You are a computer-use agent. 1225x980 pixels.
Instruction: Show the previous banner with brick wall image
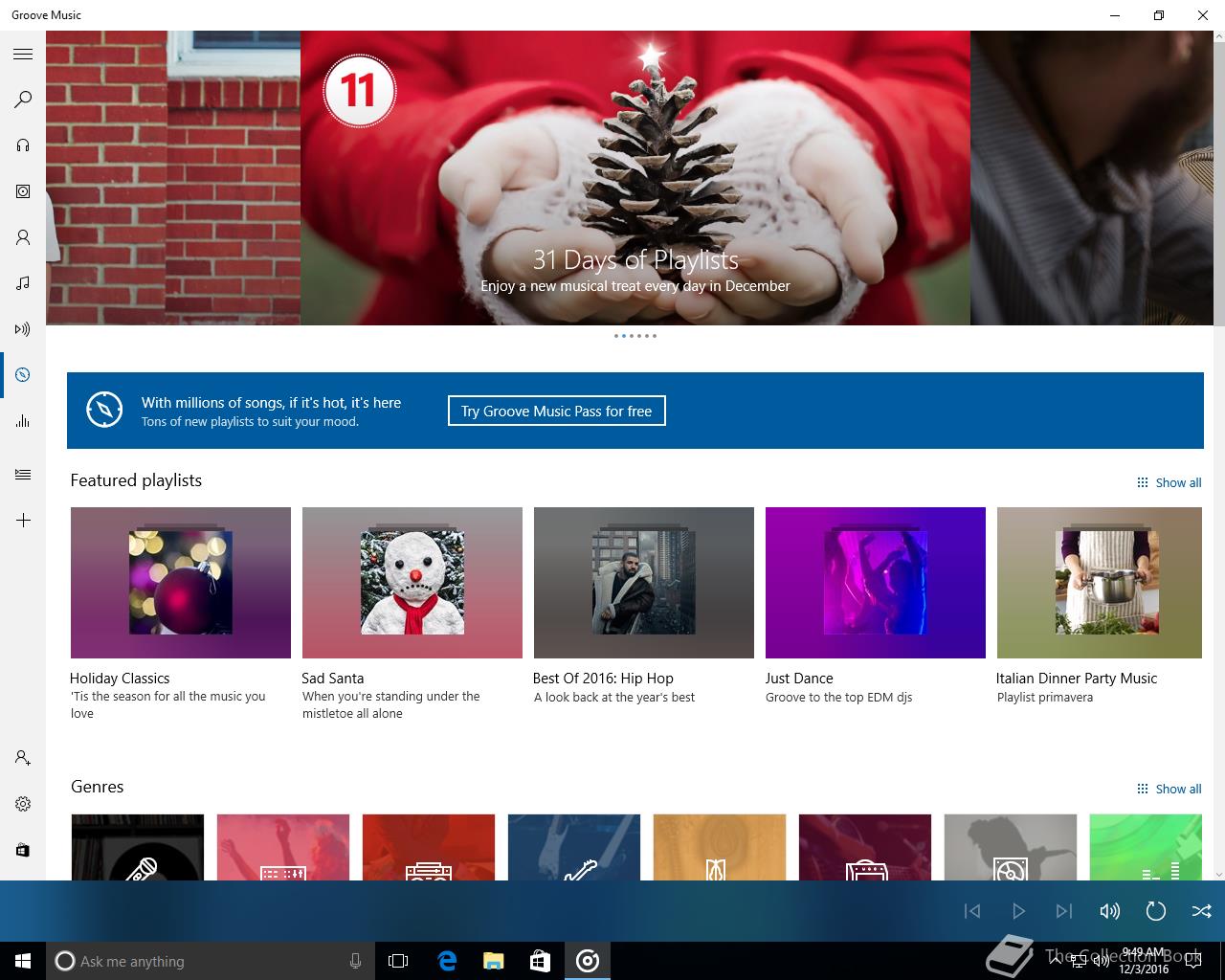tap(173, 178)
